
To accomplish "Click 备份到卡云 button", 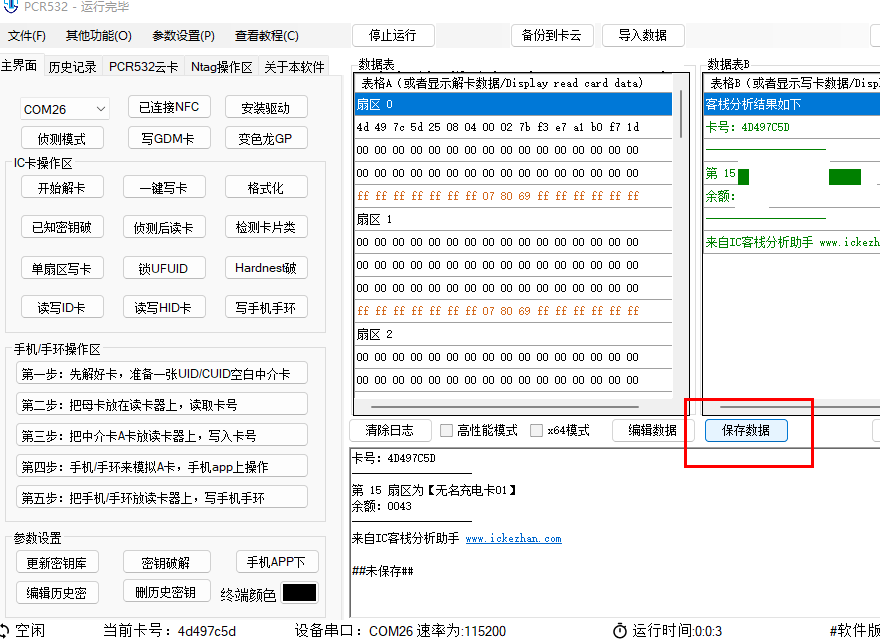I will (552, 35).
